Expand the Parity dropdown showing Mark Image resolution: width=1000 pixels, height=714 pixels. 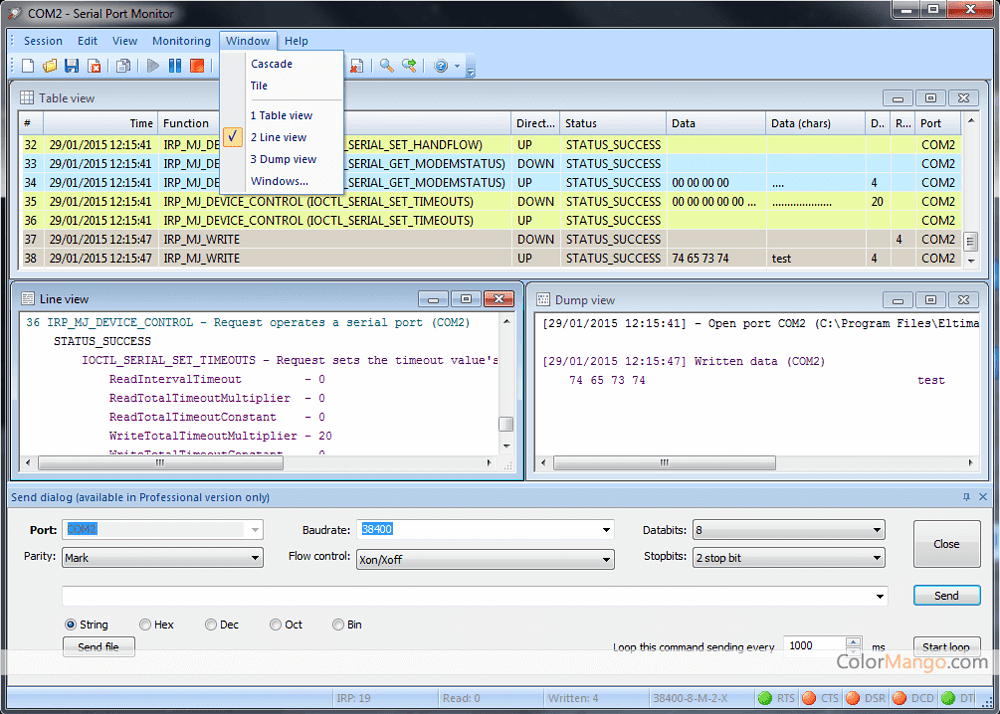coord(255,558)
